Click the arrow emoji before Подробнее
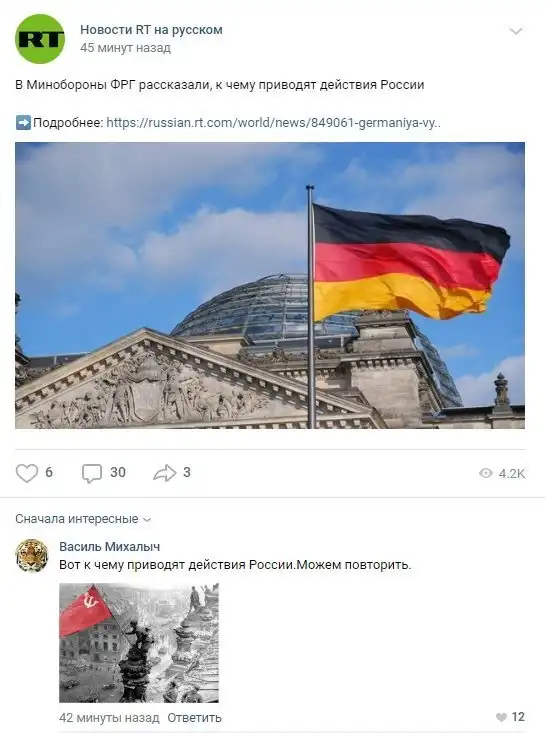 (x=23, y=123)
